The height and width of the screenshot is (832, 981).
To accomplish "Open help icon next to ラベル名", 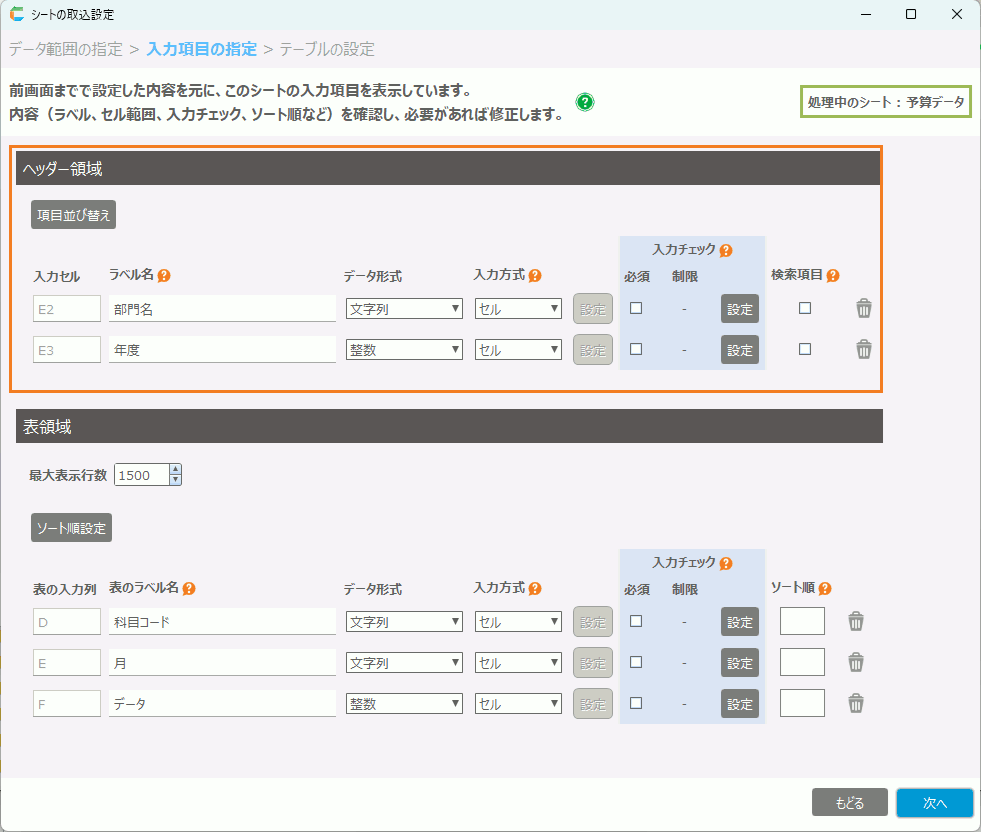I will (164, 276).
